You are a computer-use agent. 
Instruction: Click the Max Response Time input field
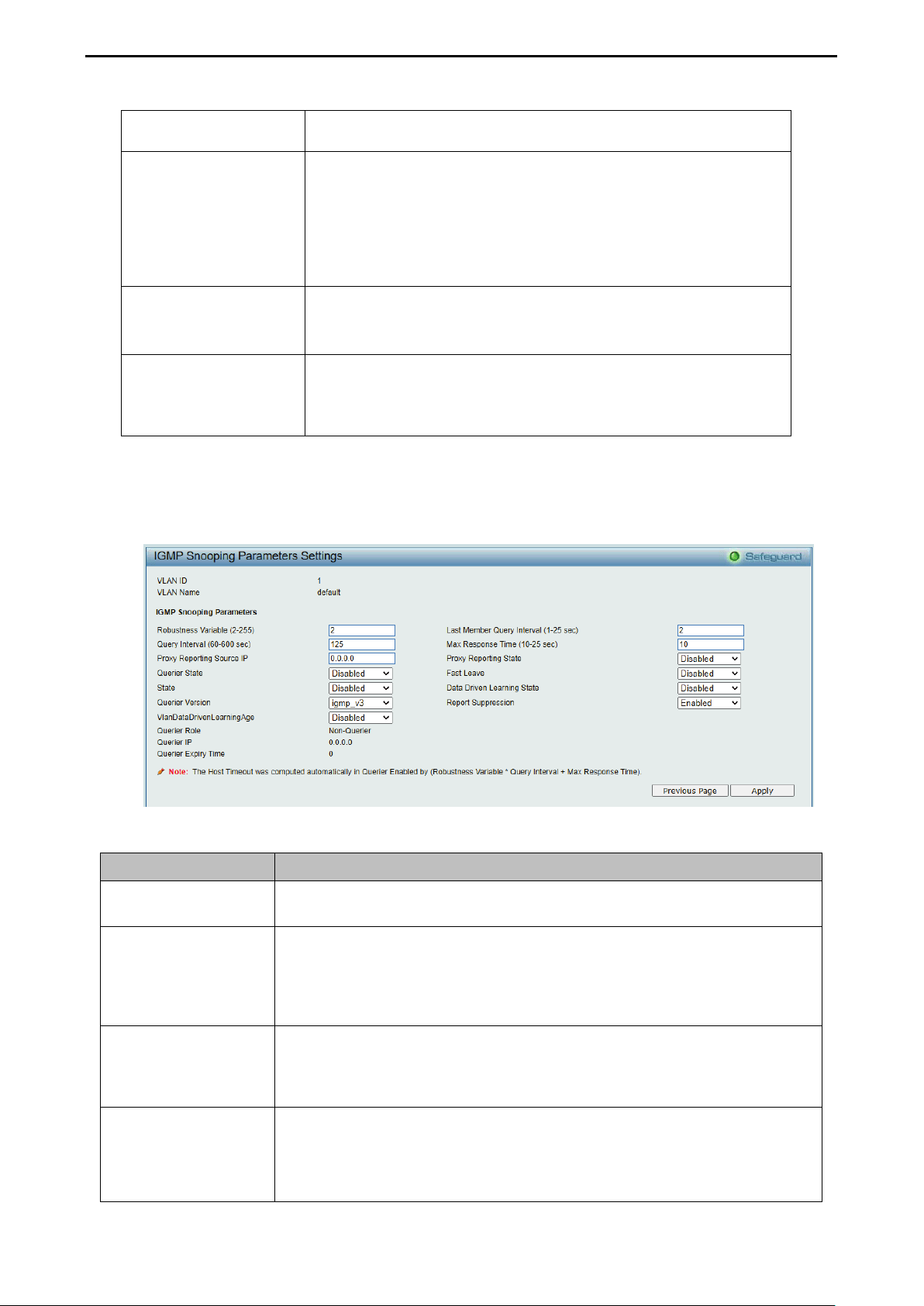[711, 644]
